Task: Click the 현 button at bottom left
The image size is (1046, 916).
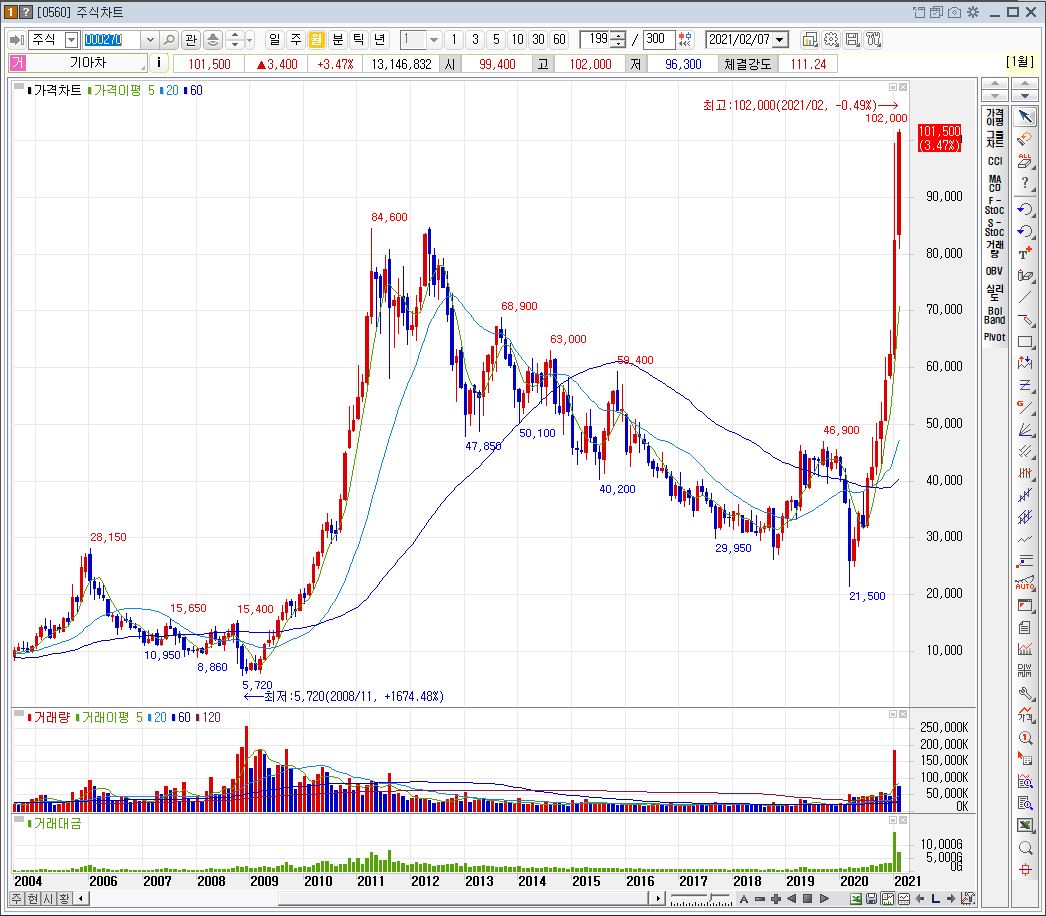Action: pos(33,899)
